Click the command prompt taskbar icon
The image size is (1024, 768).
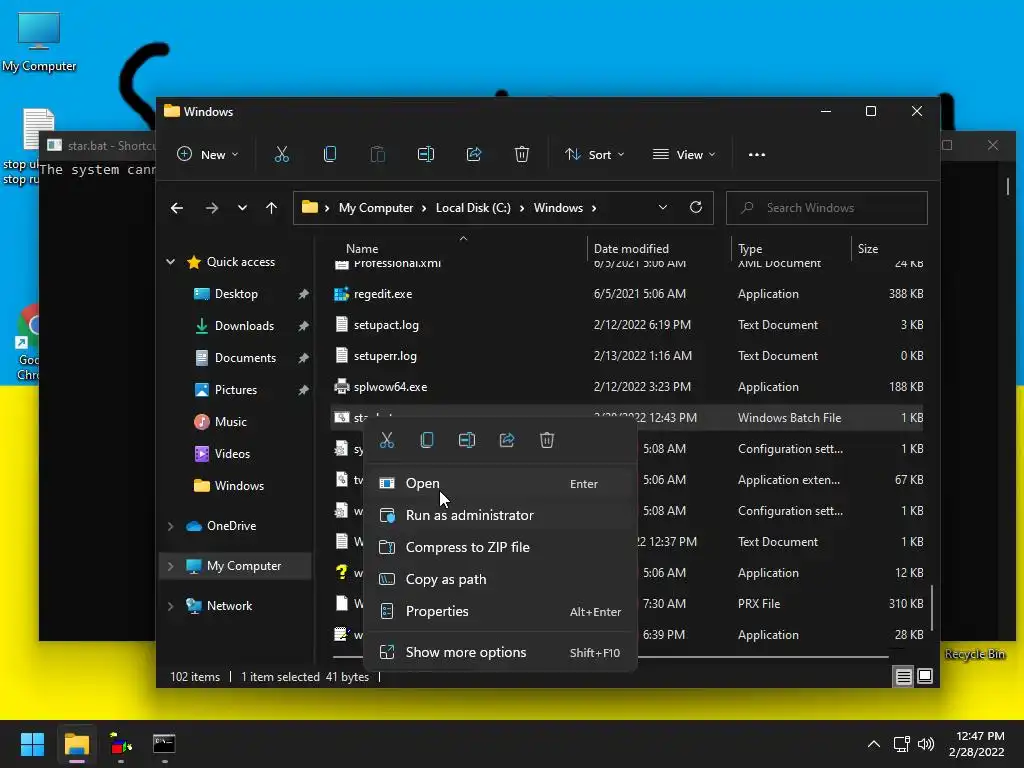point(164,744)
